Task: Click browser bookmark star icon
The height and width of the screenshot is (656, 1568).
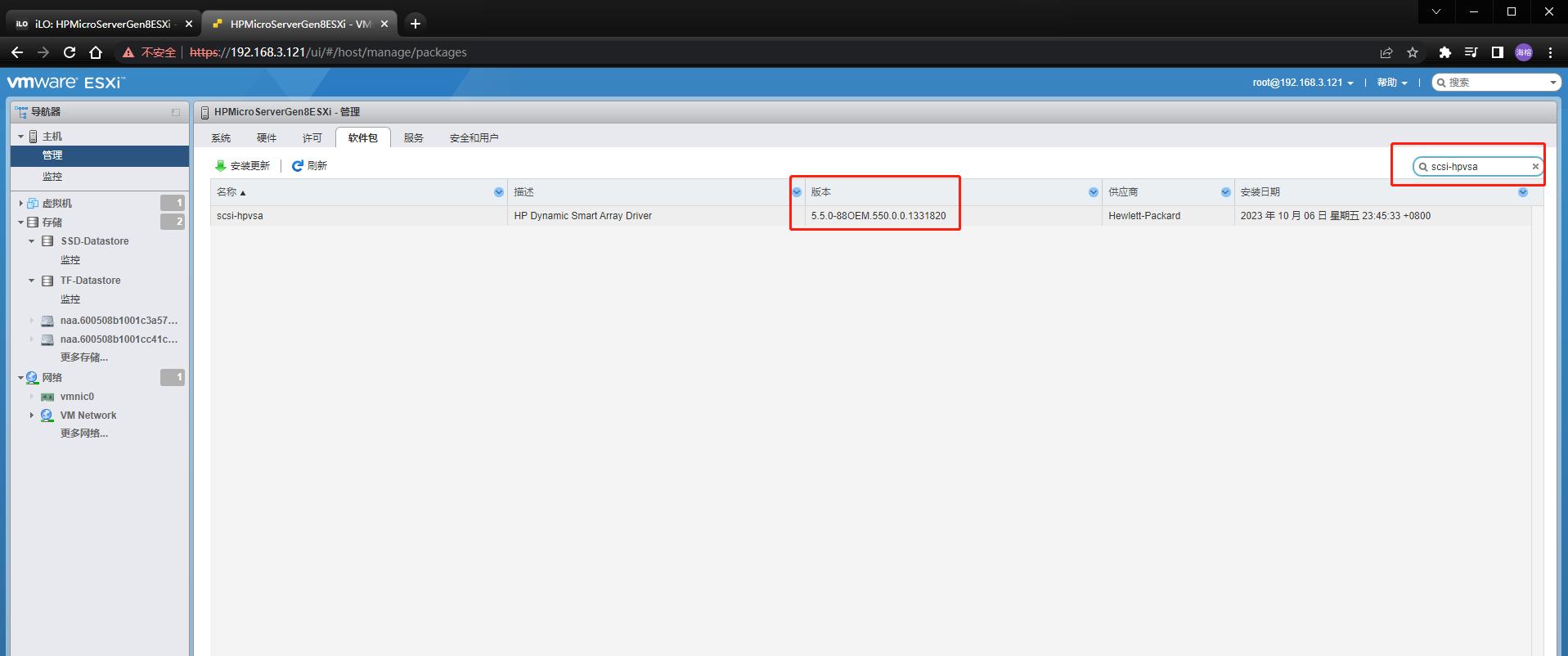Action: pyautogui.click(x=1413, y=52)
